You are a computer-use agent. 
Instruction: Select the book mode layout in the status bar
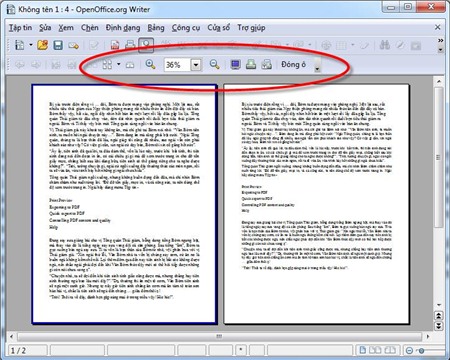390,350
